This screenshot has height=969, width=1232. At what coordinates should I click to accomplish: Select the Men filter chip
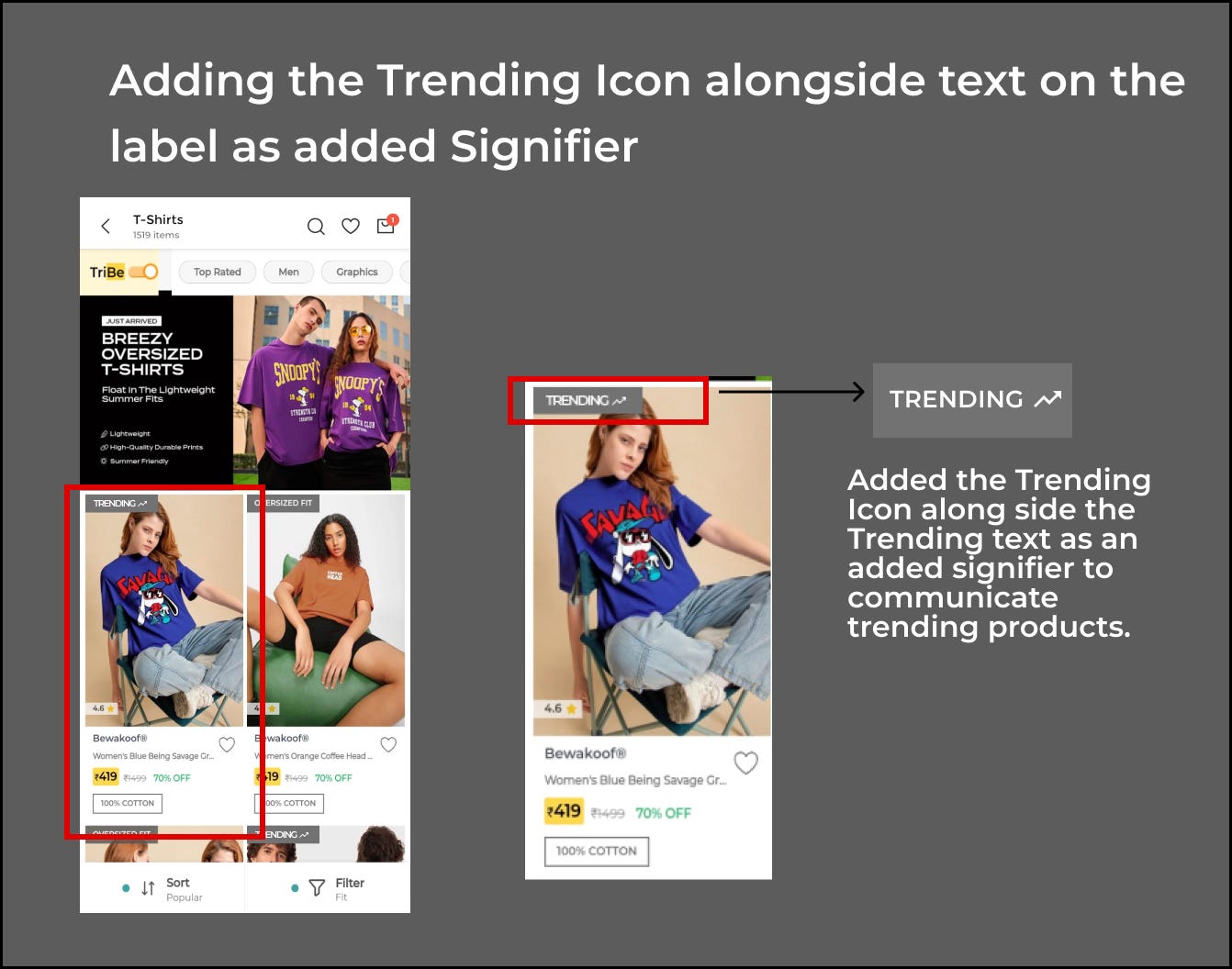pyautogui.click(x=288, y=272)
